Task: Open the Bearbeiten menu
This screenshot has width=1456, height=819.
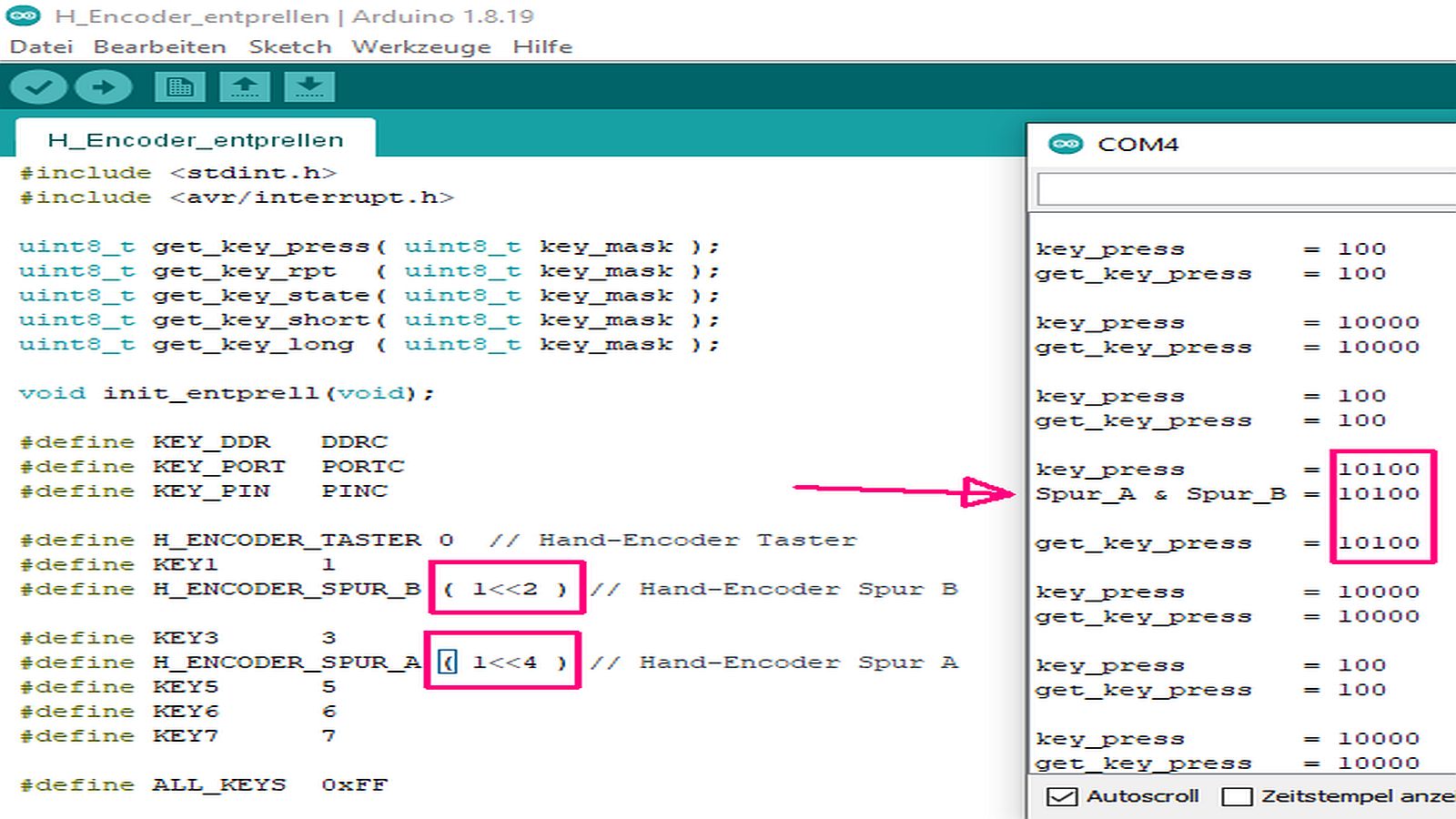Action: pos(159,46)
